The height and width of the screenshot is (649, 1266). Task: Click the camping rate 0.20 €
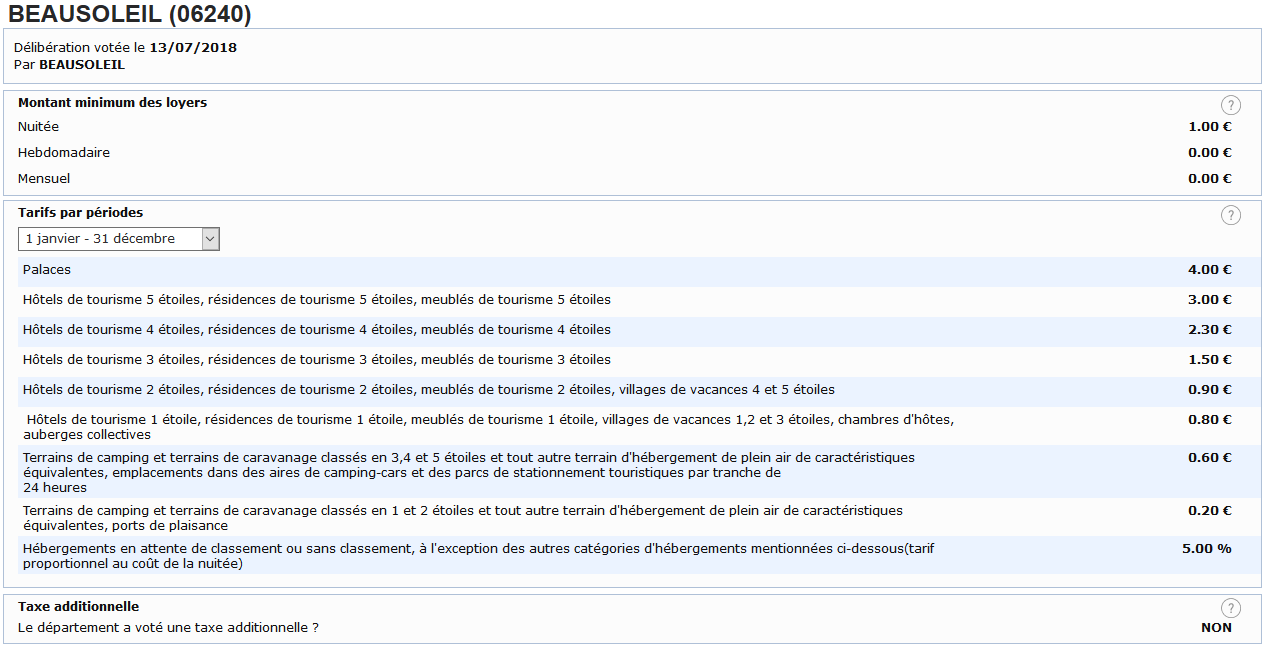(1210, 511)
